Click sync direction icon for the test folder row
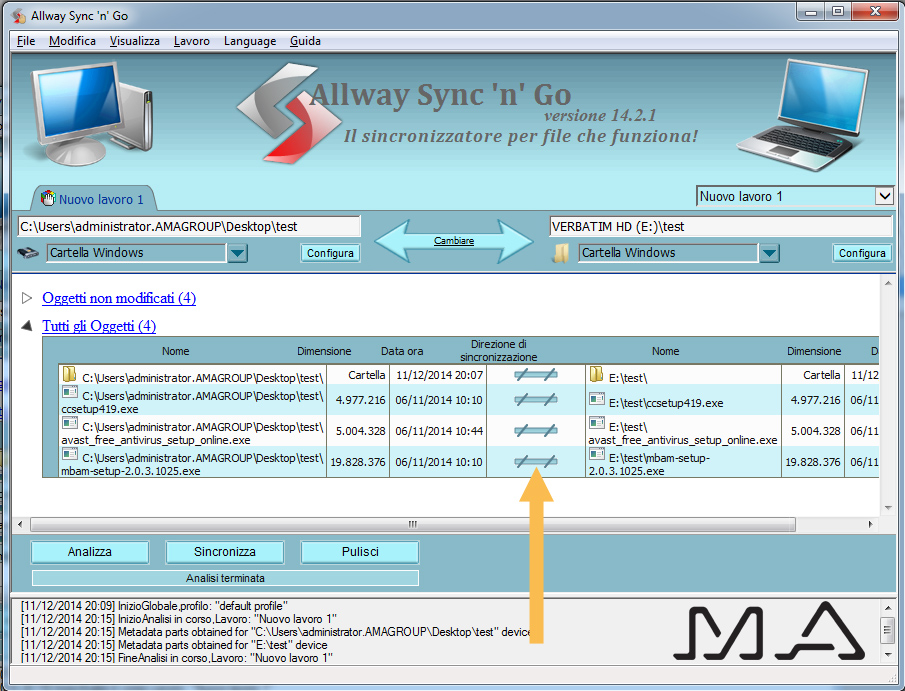The height and width of the screenshot is (691, 905). coord(536,375)
